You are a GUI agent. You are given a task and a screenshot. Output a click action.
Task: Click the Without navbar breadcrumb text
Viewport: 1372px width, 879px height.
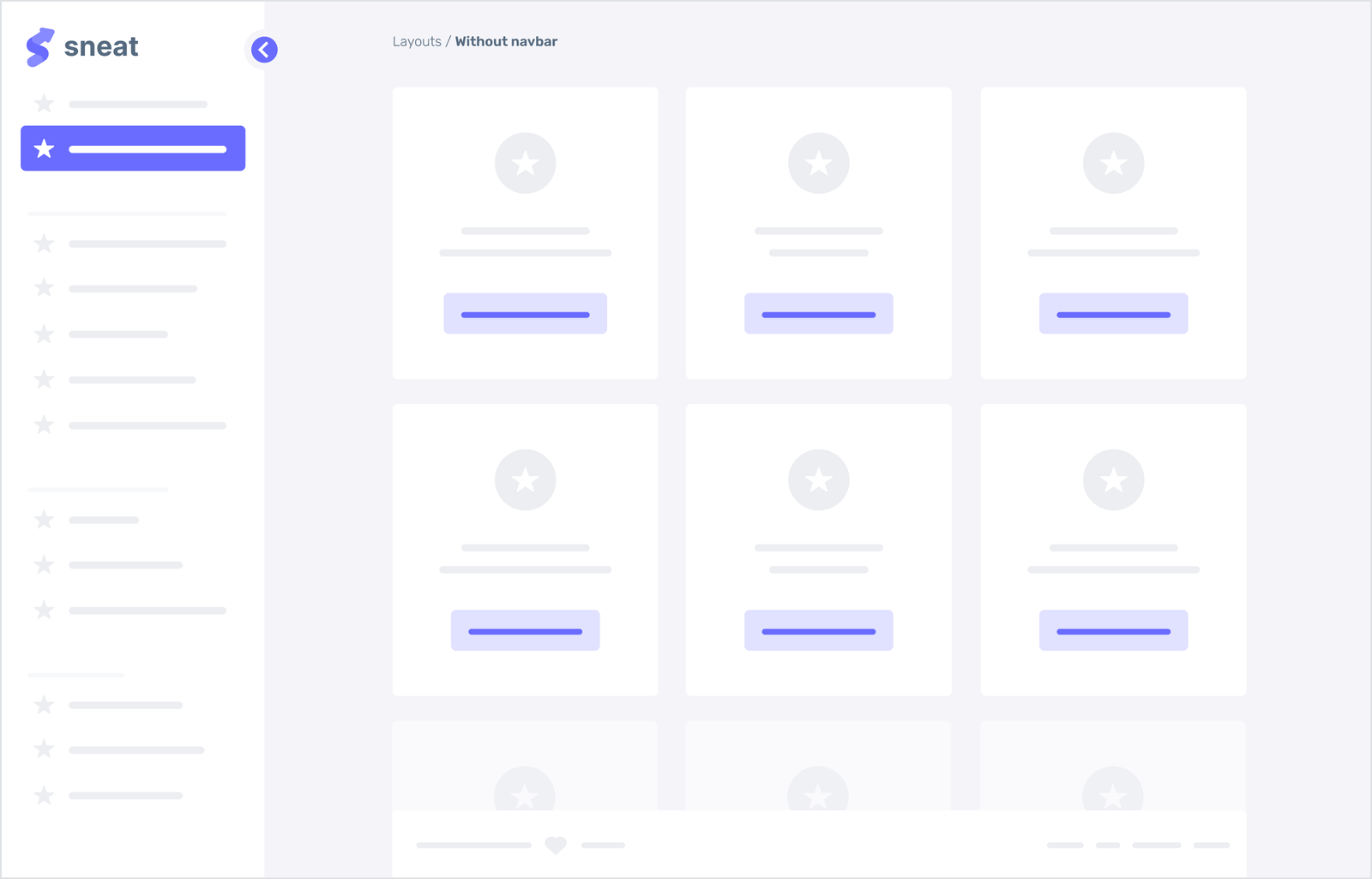click(x=506, y=41)
